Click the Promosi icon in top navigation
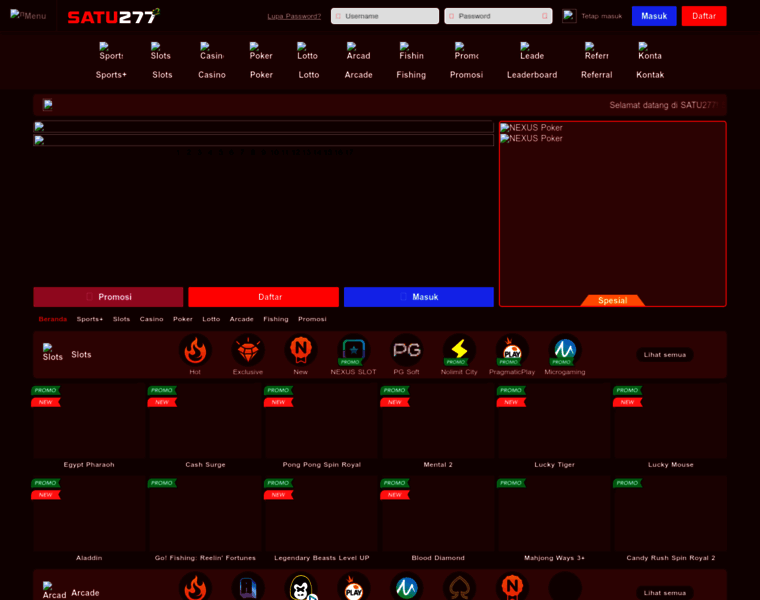The image size is (760, 600). [466, 51]
